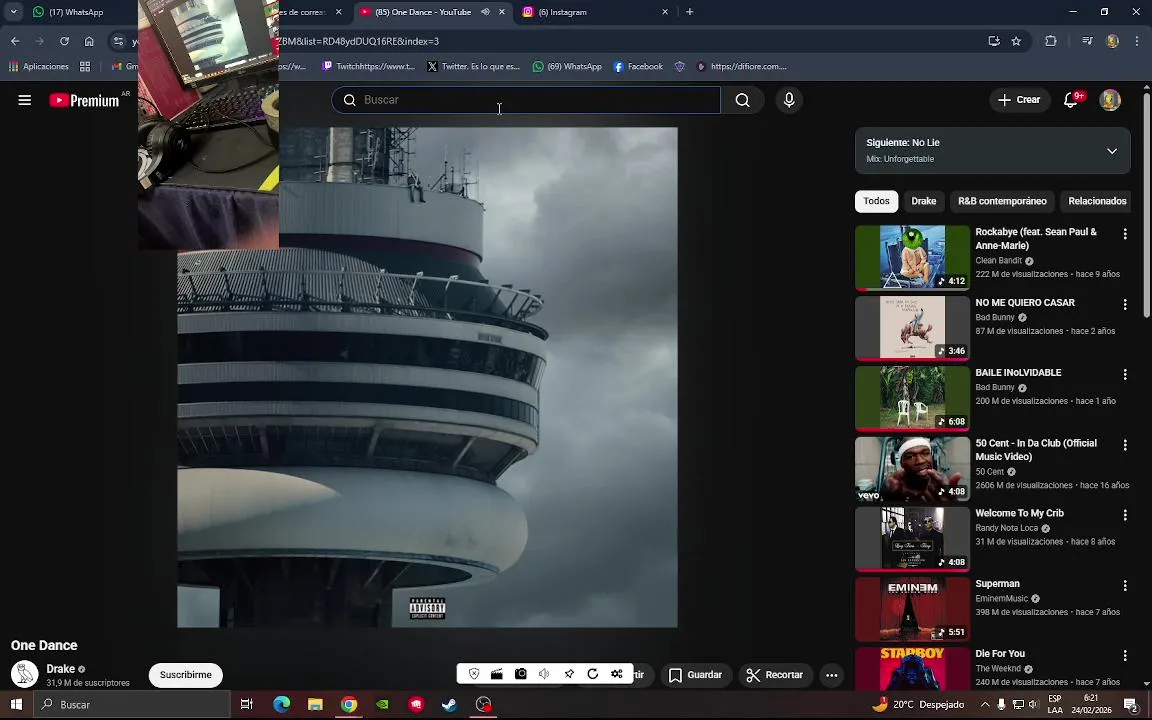
Task: Select the Relacionados filter chip
Action: click(1097, 201)
